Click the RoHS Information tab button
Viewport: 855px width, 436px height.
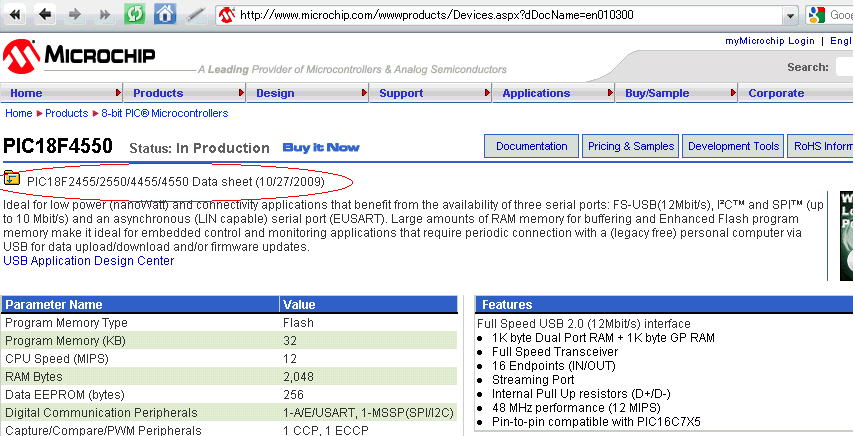tap(821, 146)
